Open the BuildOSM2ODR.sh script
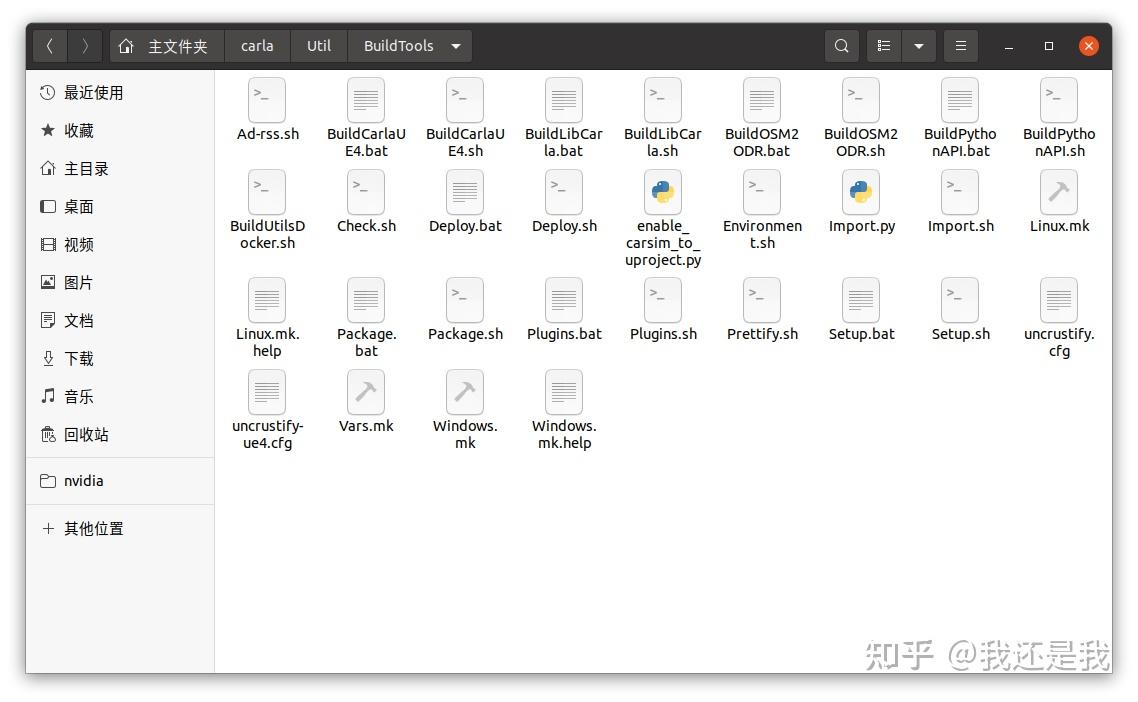The height and width of the screenshot is (702, 1138). (x=861, y=108)
